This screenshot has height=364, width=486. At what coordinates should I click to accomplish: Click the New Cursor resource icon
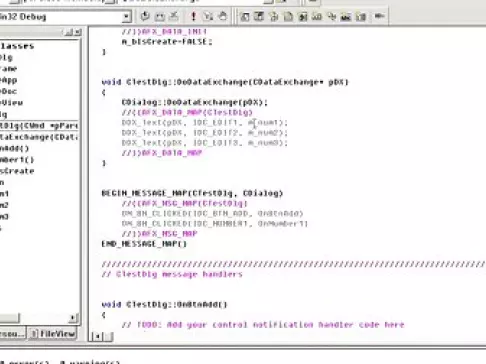tap(274, 16)
